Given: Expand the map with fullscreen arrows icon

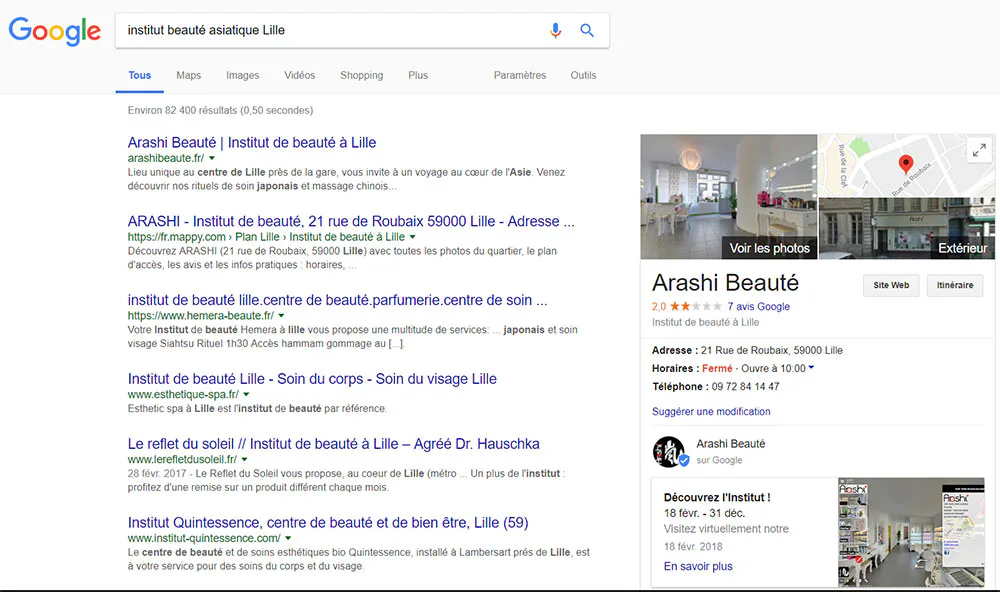Looking at the screenshot, I should tap(979, 151).
